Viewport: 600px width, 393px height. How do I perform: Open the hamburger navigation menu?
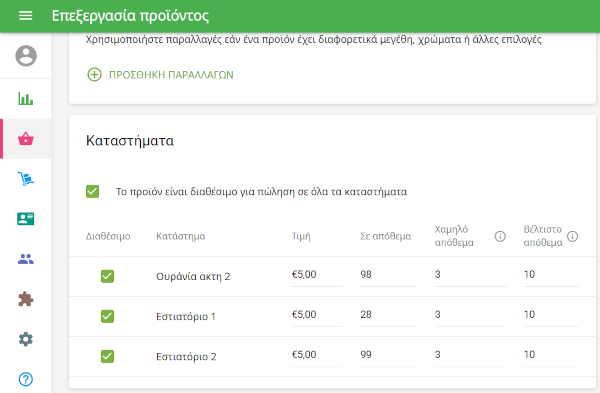[x=26, y=16]
